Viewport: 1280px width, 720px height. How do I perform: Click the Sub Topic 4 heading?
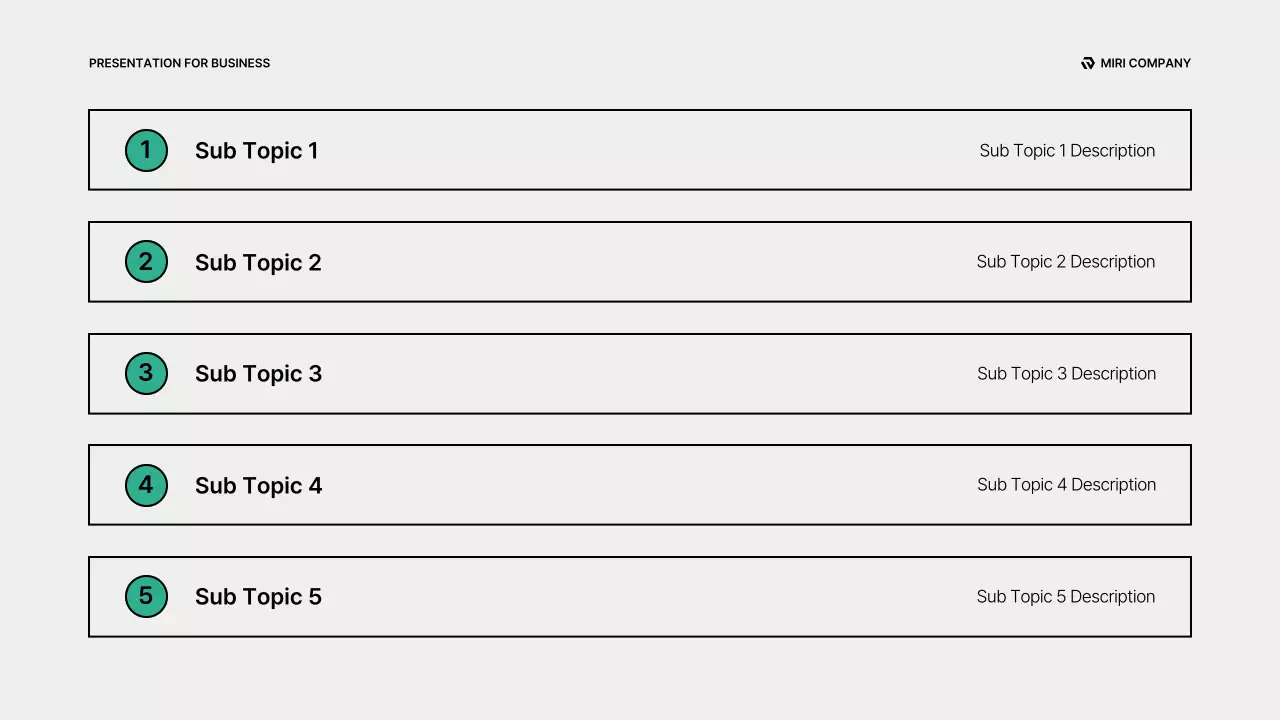(258, 485)
